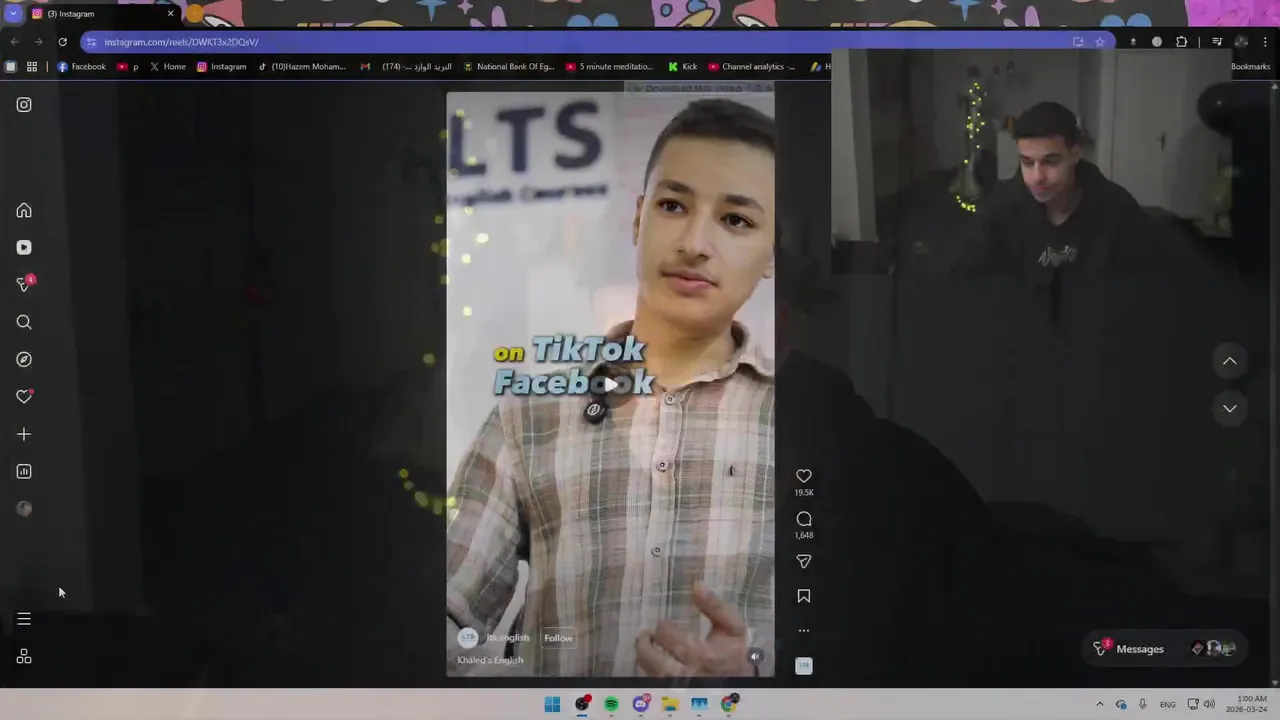Open the Kick bookmark
Viewport: 1280px width, 720px height.
point(683,67)
